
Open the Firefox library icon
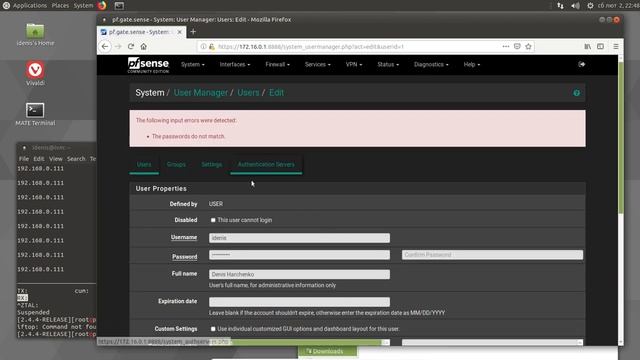588,47
